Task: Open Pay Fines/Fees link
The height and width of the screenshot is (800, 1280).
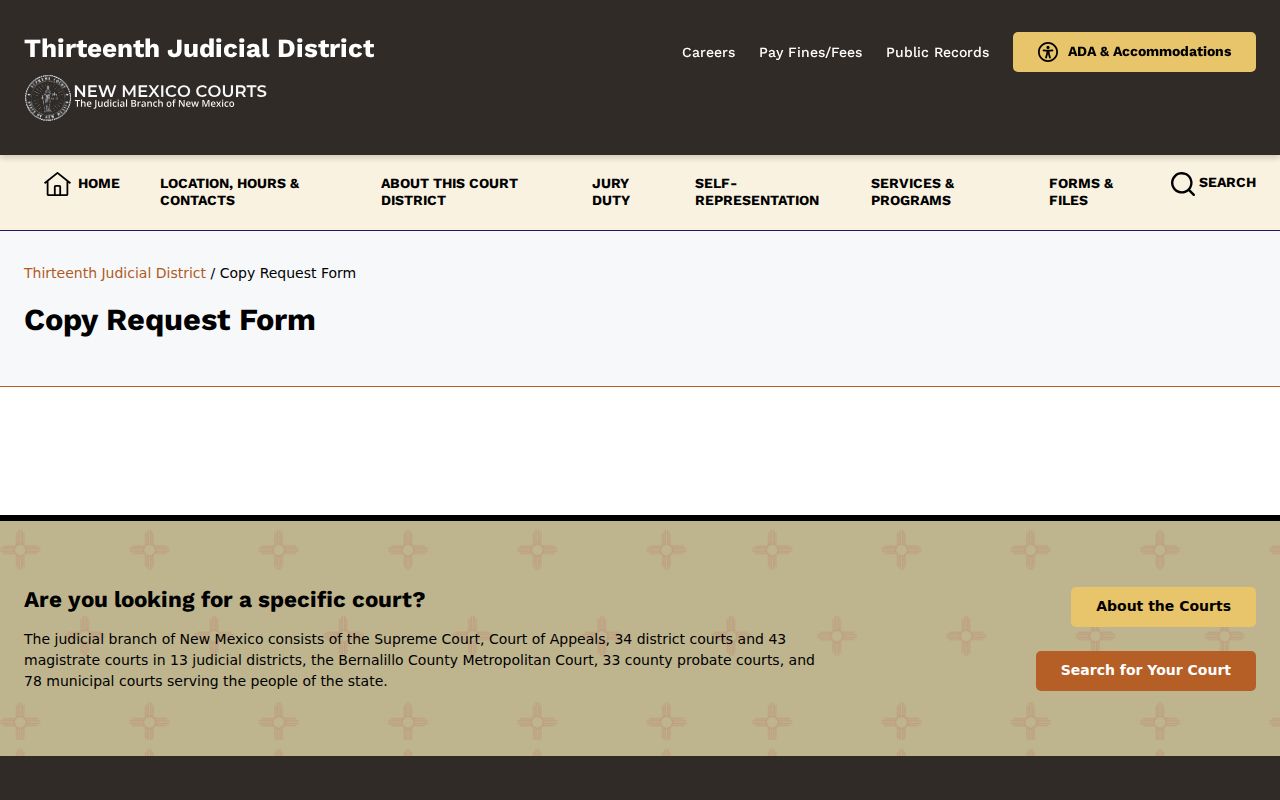Action: click(810, 52)
